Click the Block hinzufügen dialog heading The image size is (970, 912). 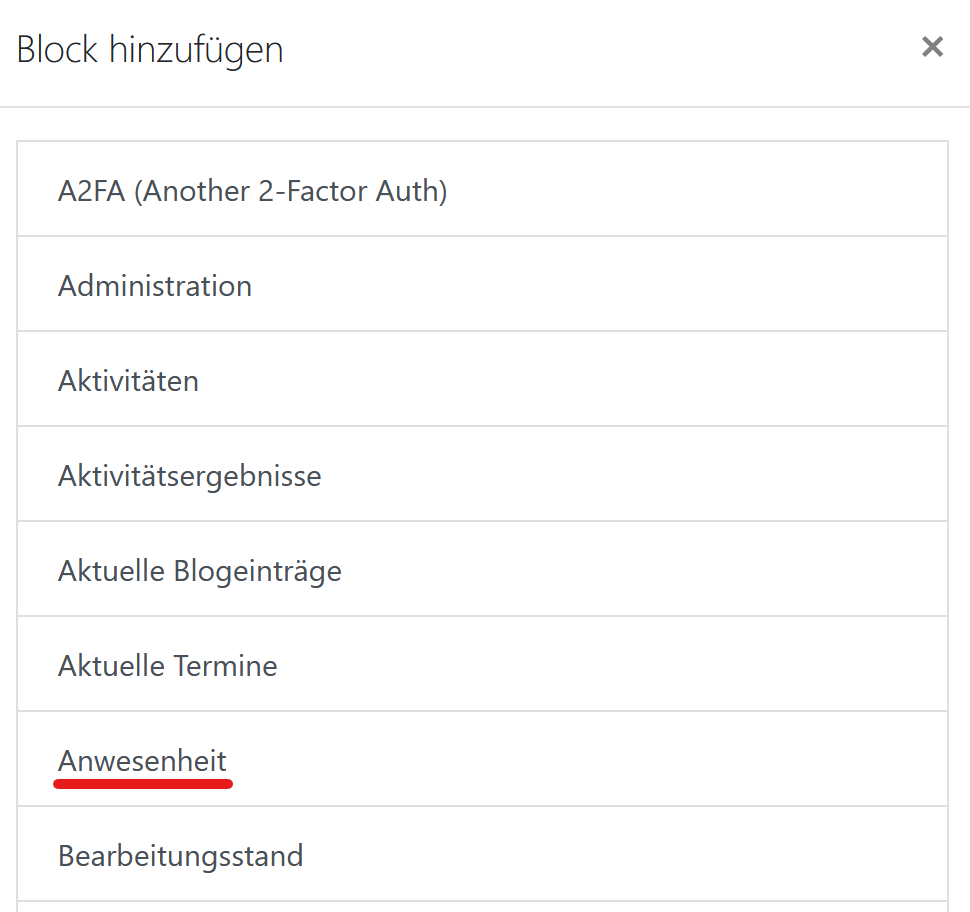150,49
